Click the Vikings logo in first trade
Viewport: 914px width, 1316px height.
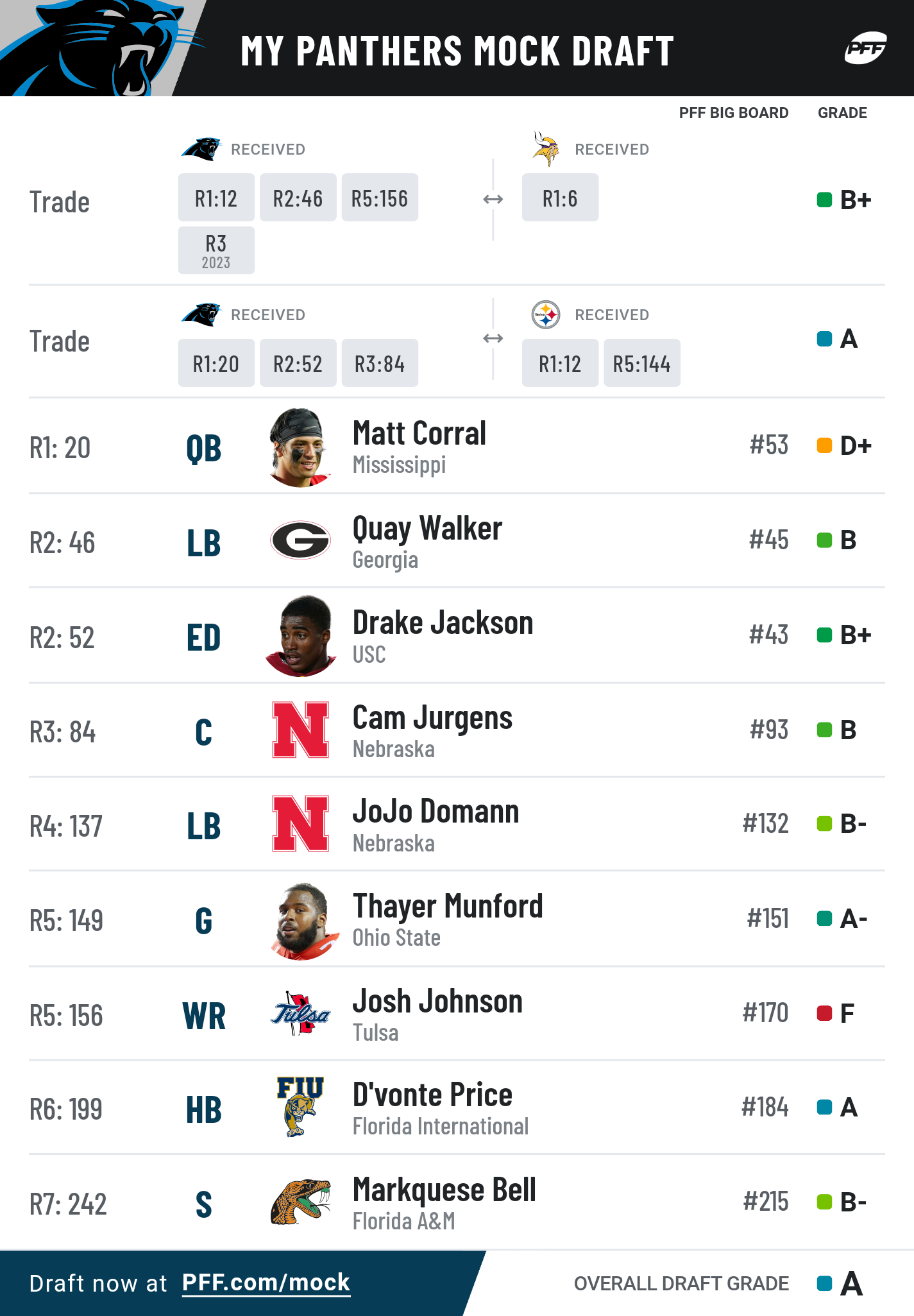click(x=545, y=149)
